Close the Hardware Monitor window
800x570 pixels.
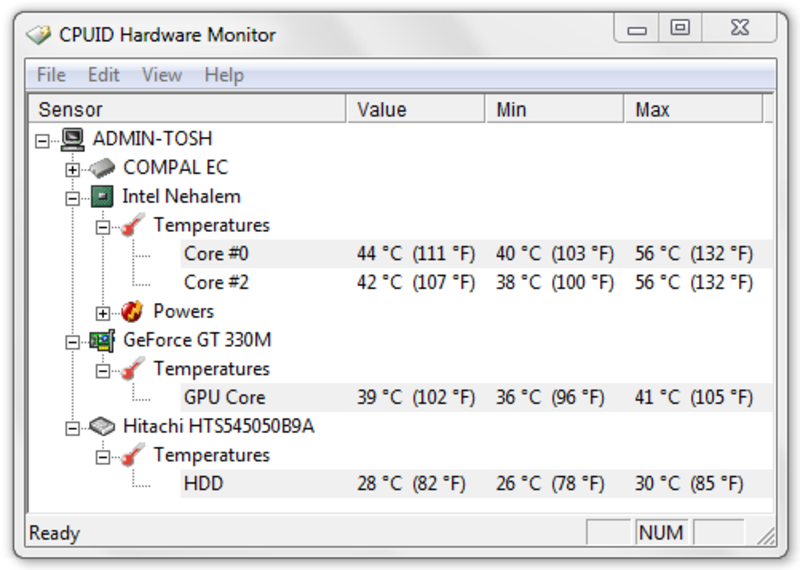tap(739, 28)
